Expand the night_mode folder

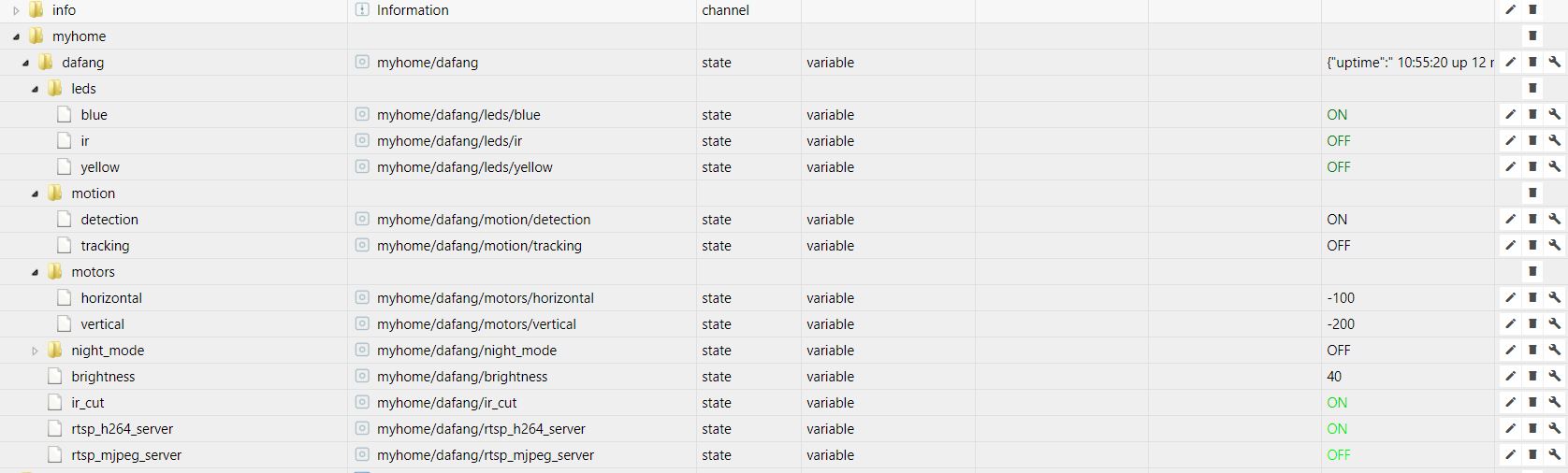pyautogui.click(x=35, y=351)
